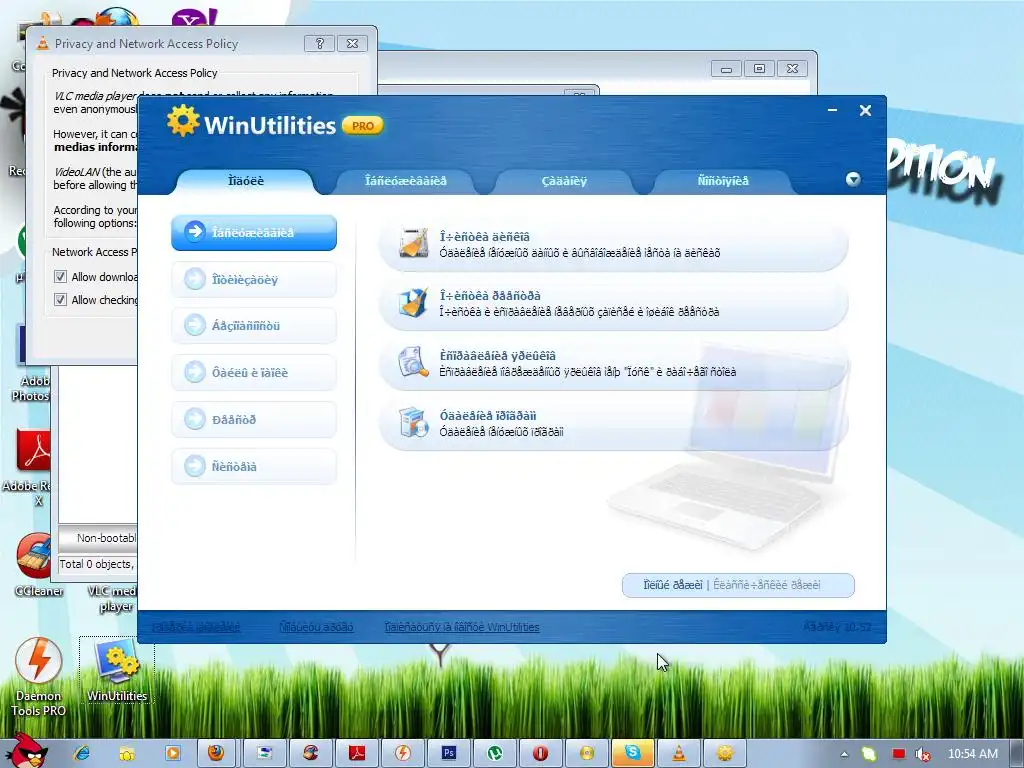Image resolution: width=1024 pixels, height=768 pixels.
Task: Click the help '?' button in VLC dialog
Action: tap(319, 43)
